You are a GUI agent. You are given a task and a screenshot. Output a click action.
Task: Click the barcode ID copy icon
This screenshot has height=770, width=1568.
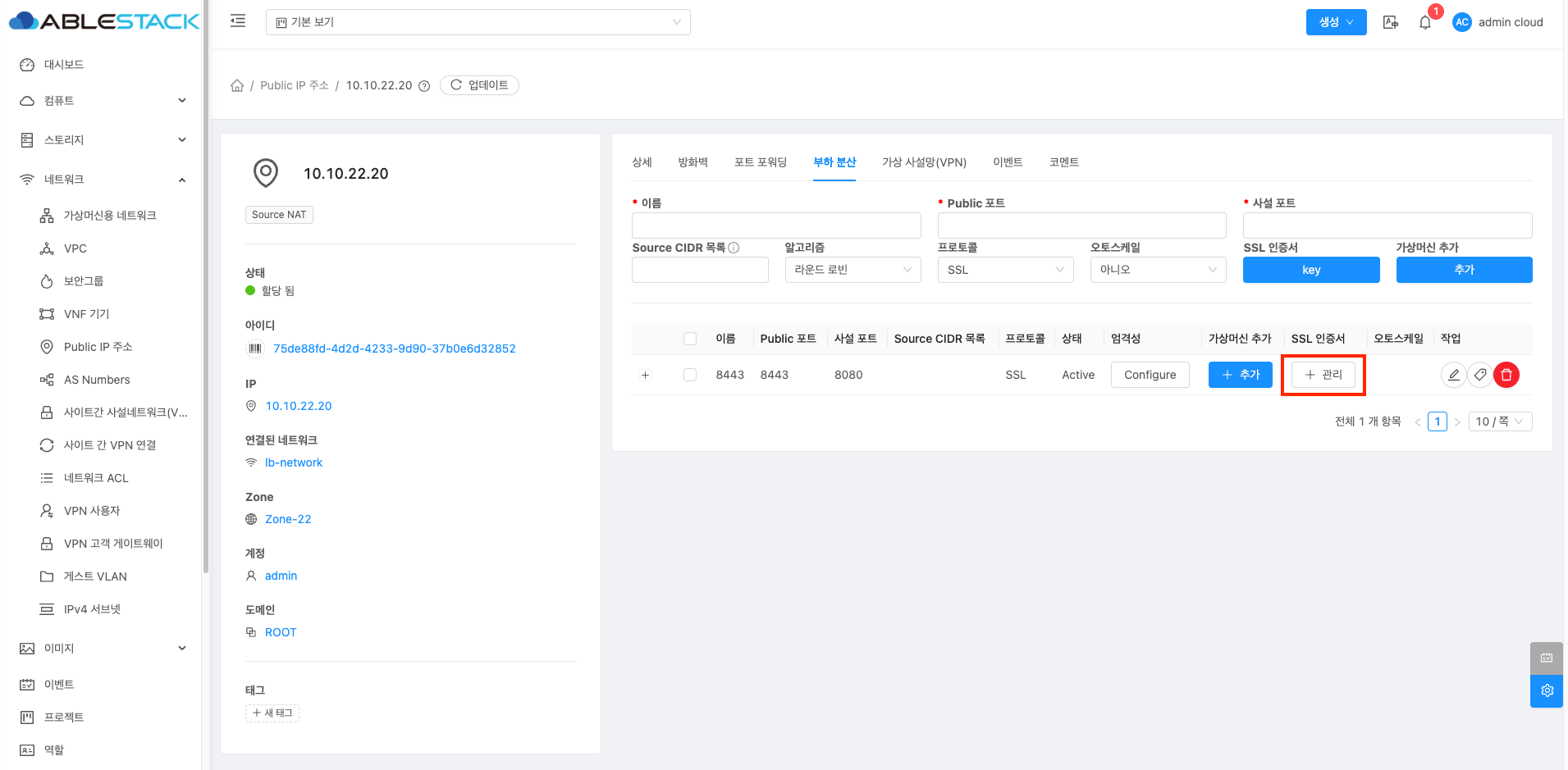pyautogui.click(x=255, y=349)
